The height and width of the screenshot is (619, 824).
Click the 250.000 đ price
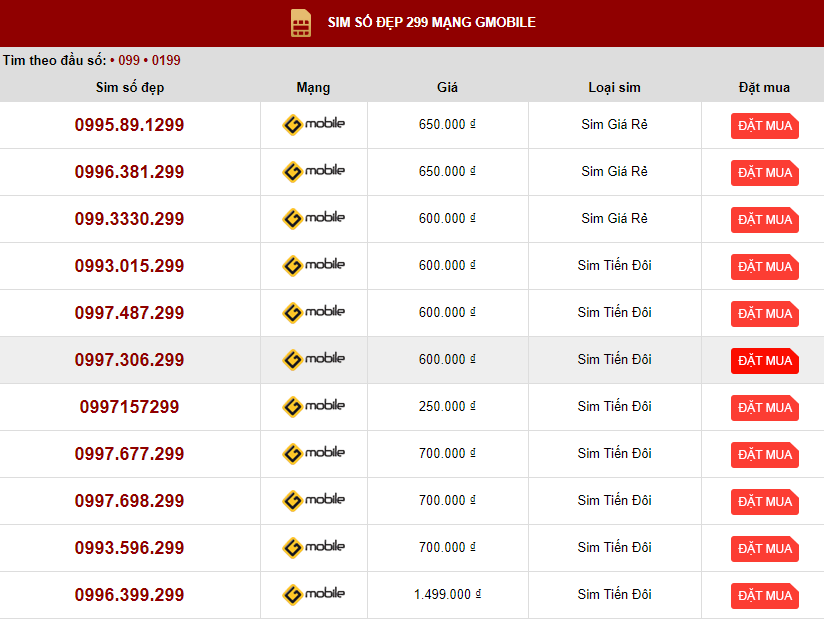tap(447, 406)
